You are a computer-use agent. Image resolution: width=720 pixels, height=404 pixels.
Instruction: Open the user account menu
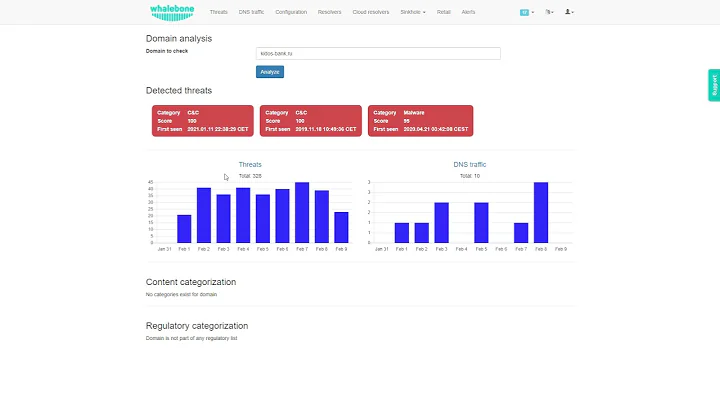(x=569, y=12)
